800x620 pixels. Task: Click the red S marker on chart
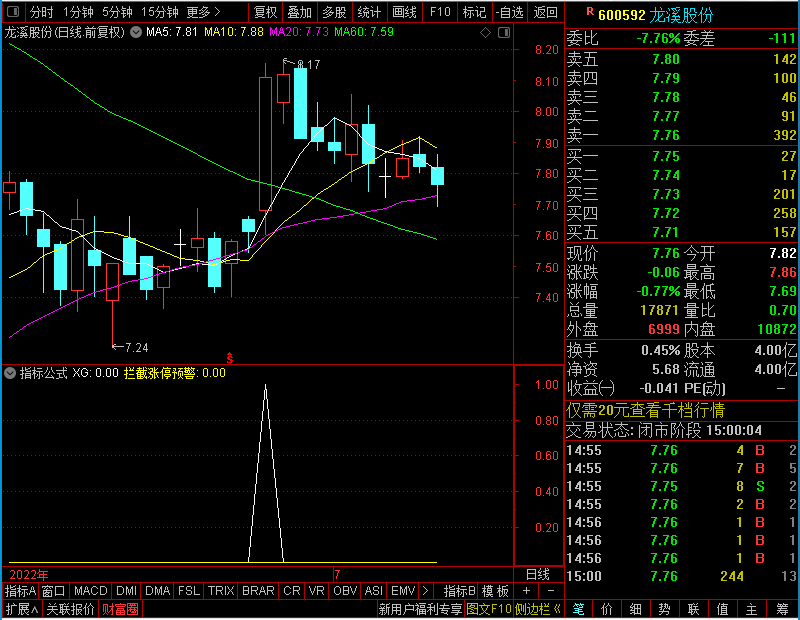(x=230, y=358)
